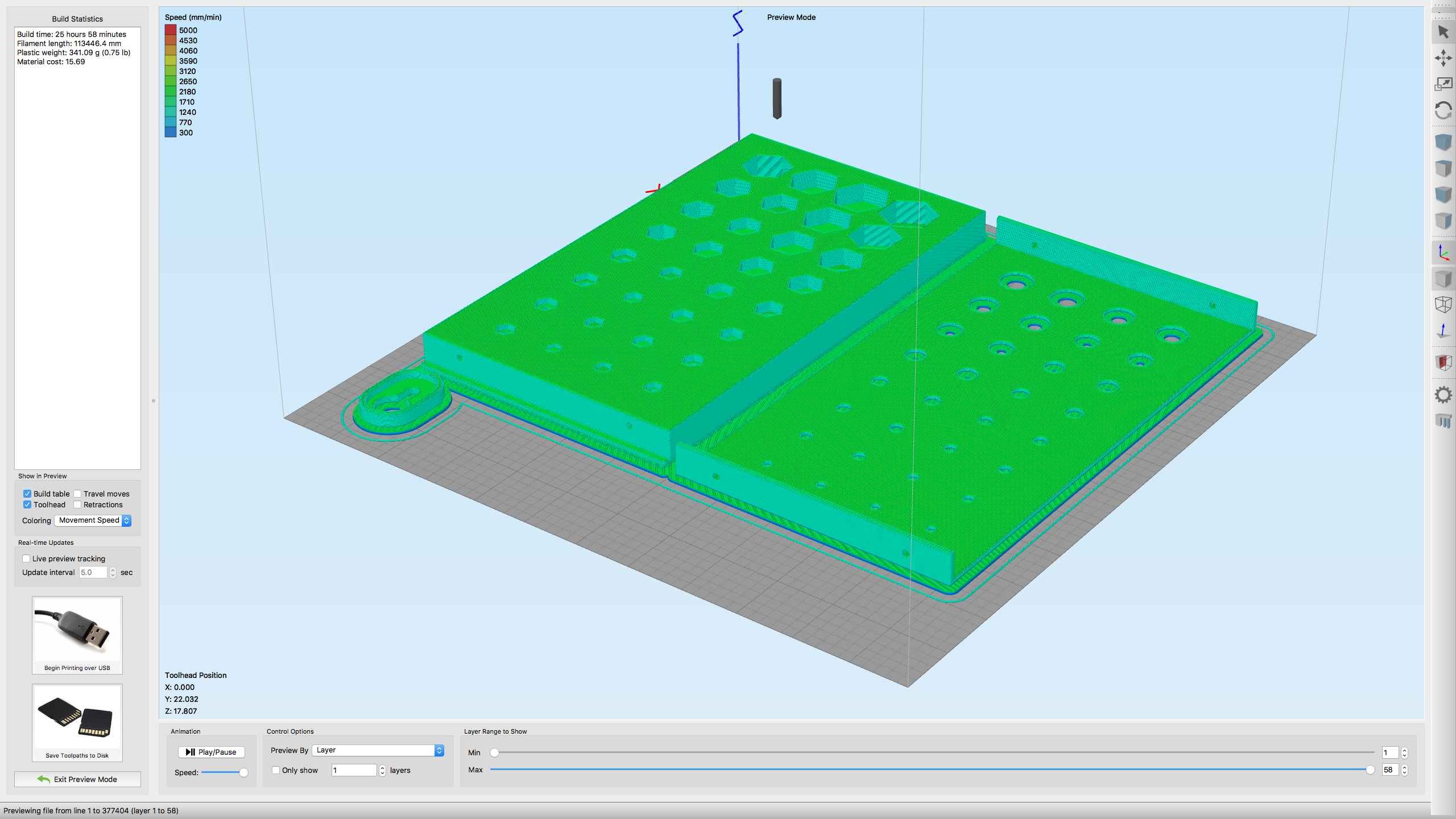Click Begin Printing over USB button
The image size is (1456, 819).
[x=76, y=667]
